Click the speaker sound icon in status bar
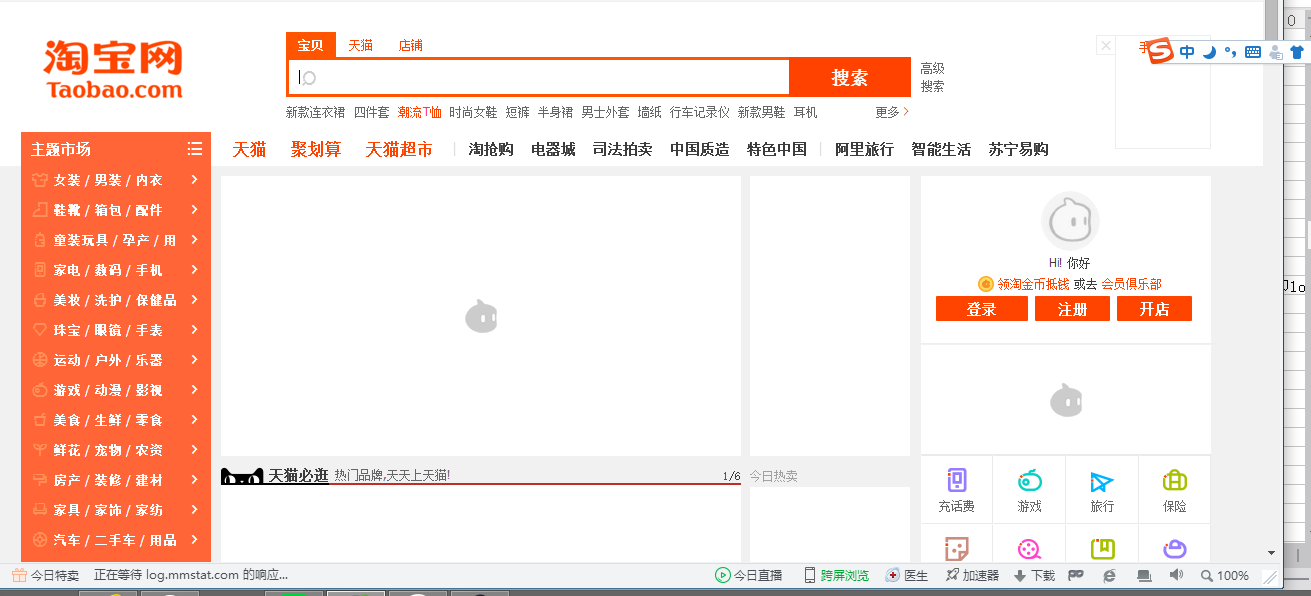 (x=1176, y=575)
